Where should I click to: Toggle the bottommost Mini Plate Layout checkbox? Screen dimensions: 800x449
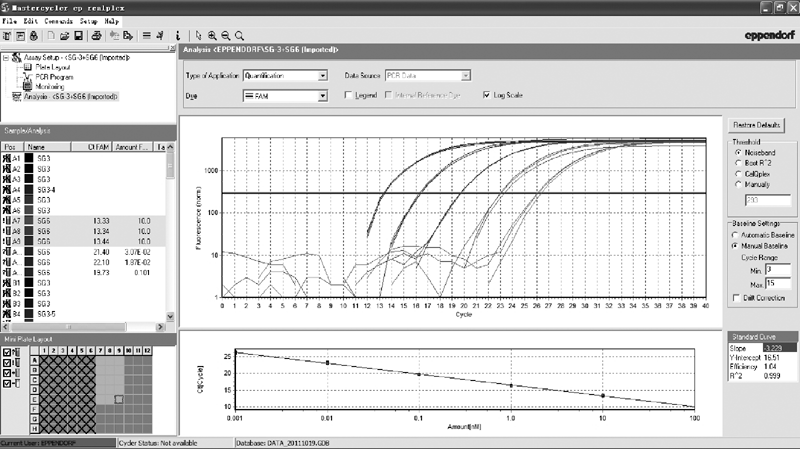pyautogui.click(x=7, y=383)
